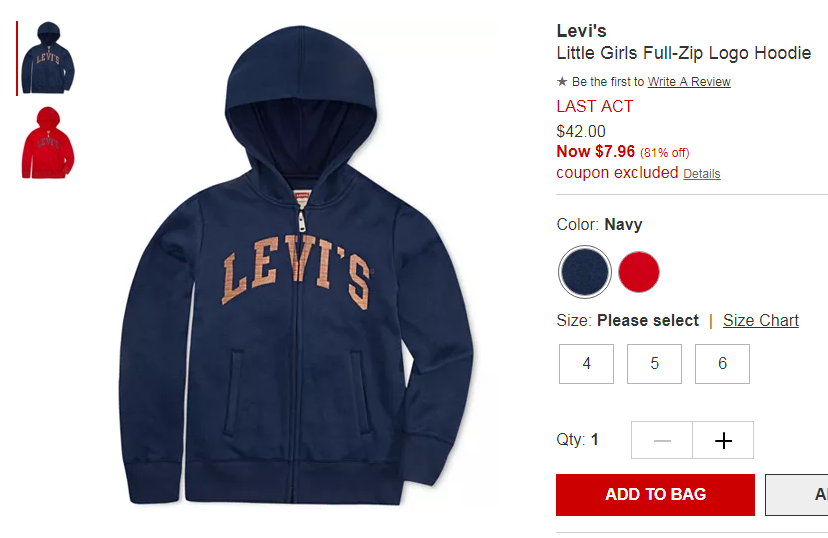Click the Now $7.96 sale price
828x538 pixels.
596,152
